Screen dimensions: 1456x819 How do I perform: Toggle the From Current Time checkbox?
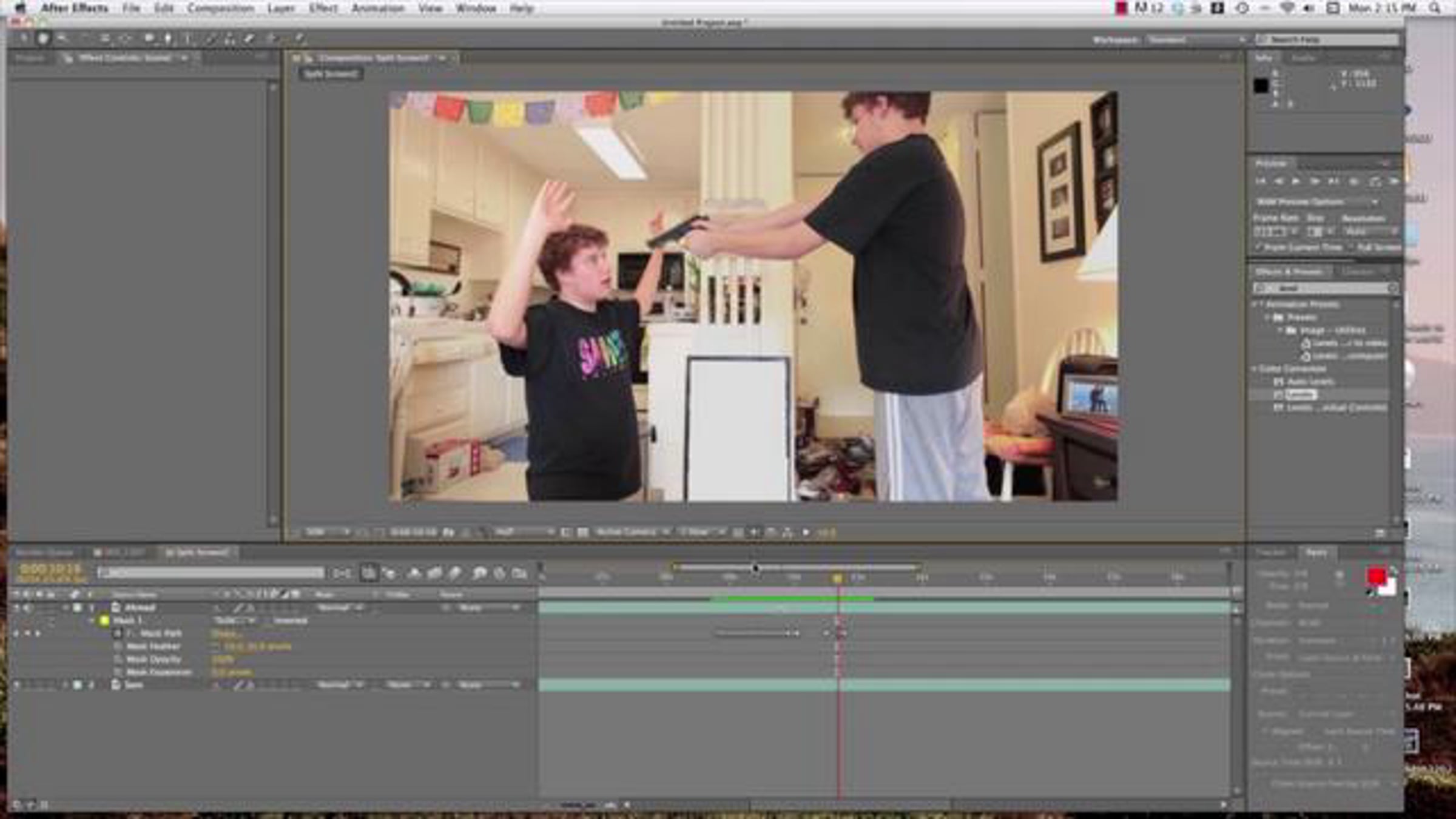(1258, 247)
